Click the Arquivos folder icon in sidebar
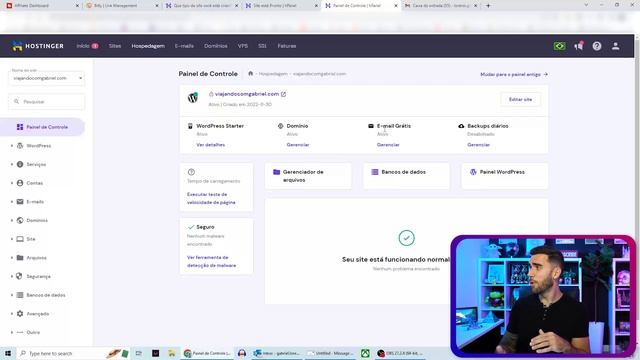Image resolution: width=640 pixels, height=360 pixels. (x=20, y=258)
